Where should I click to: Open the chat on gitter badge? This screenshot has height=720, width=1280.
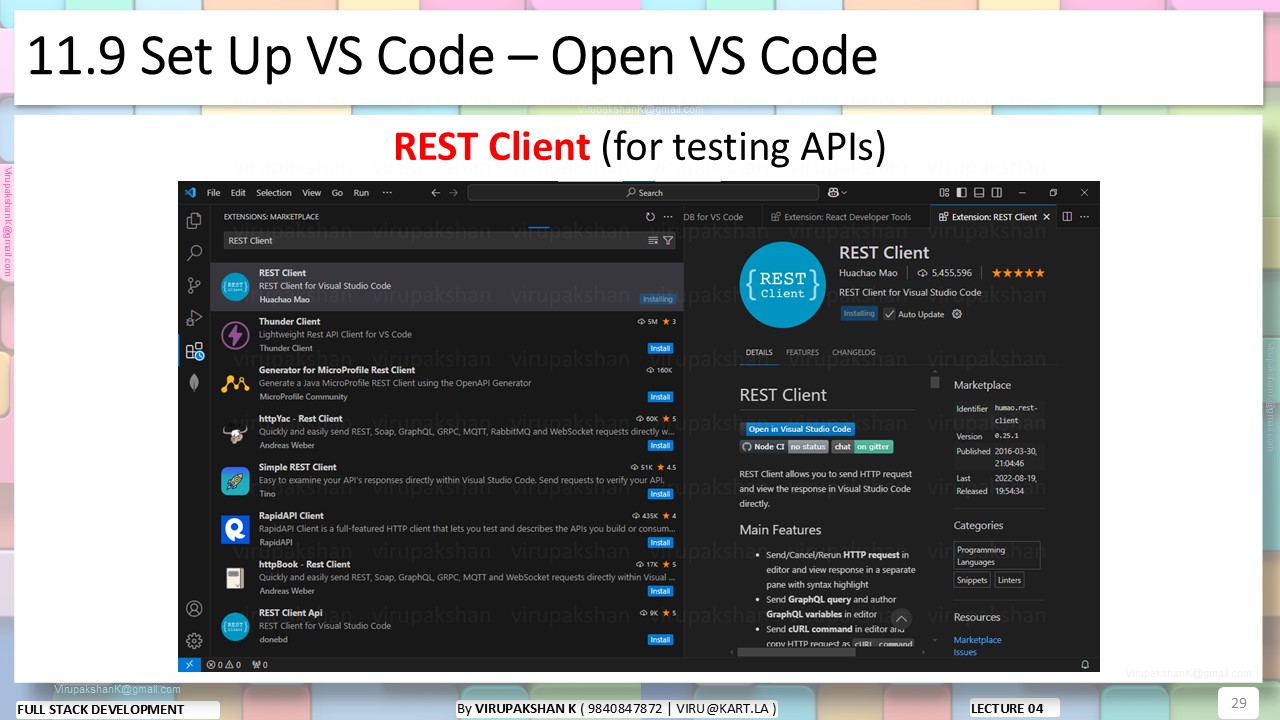(862, 447)
